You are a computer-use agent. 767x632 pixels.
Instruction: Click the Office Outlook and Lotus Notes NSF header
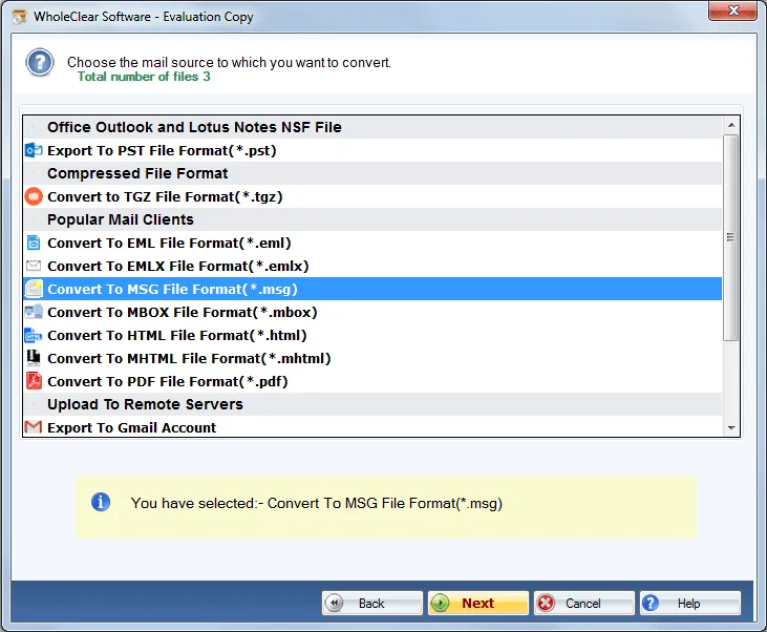point(372,127)
